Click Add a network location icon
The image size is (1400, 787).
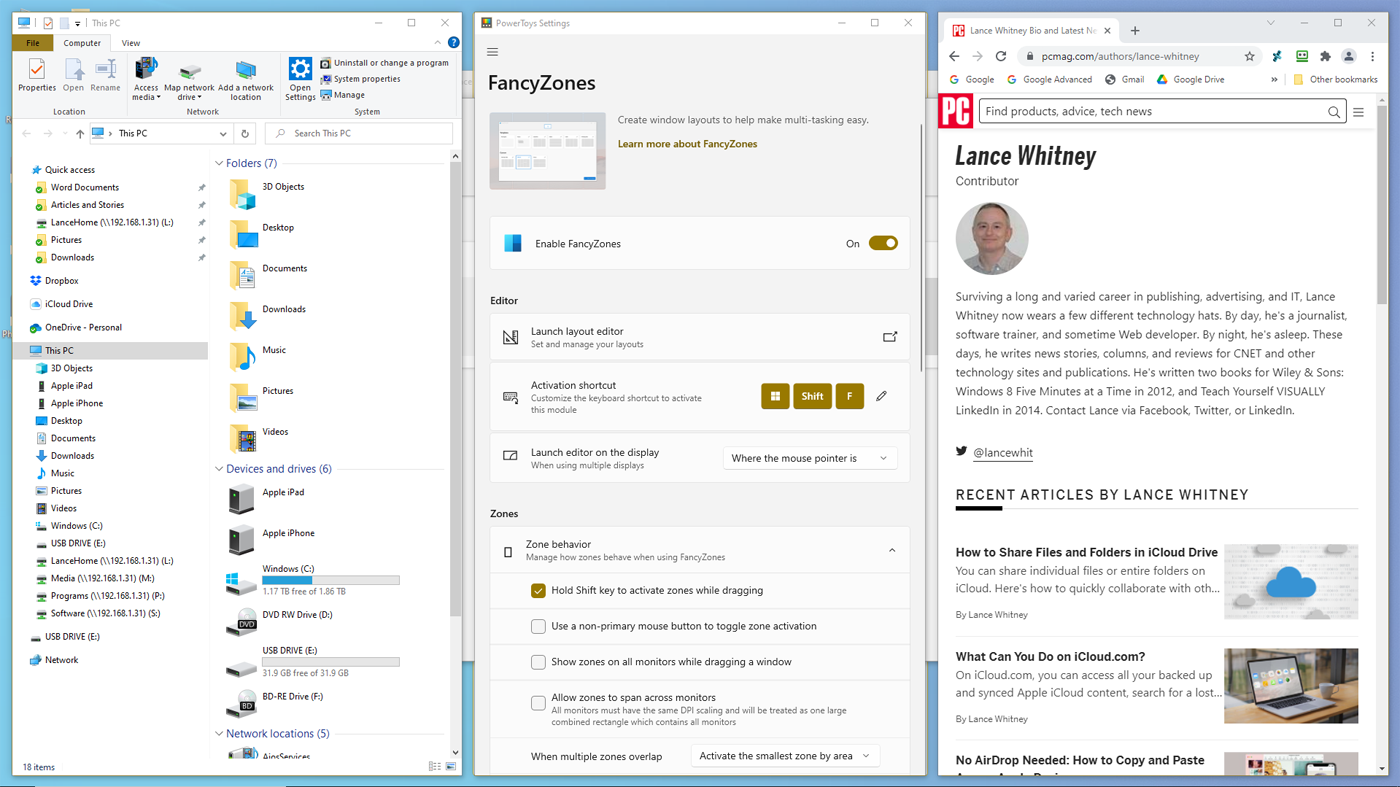click(246, 79)
